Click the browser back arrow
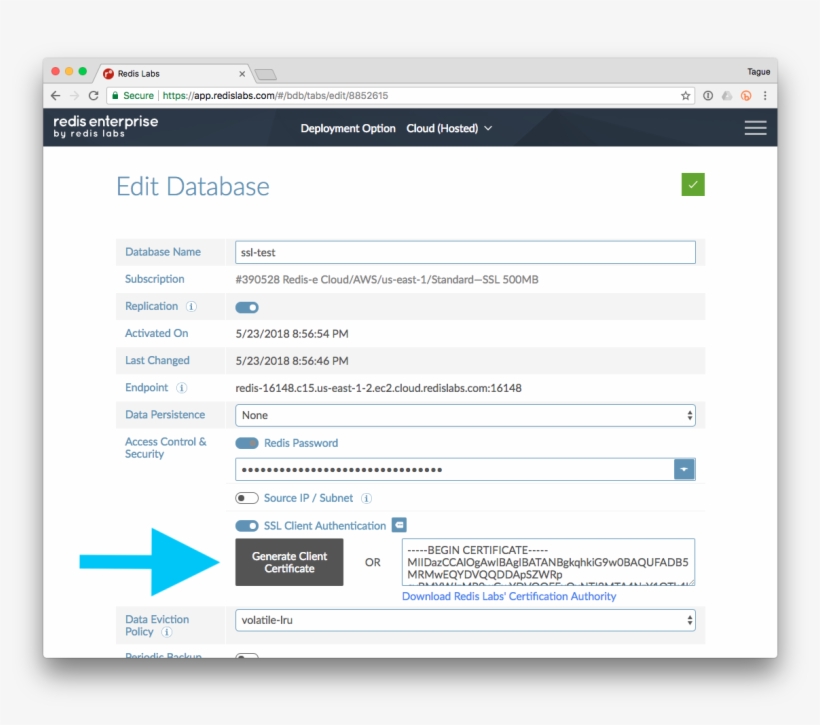820x725 pixels. click(56, 96)
